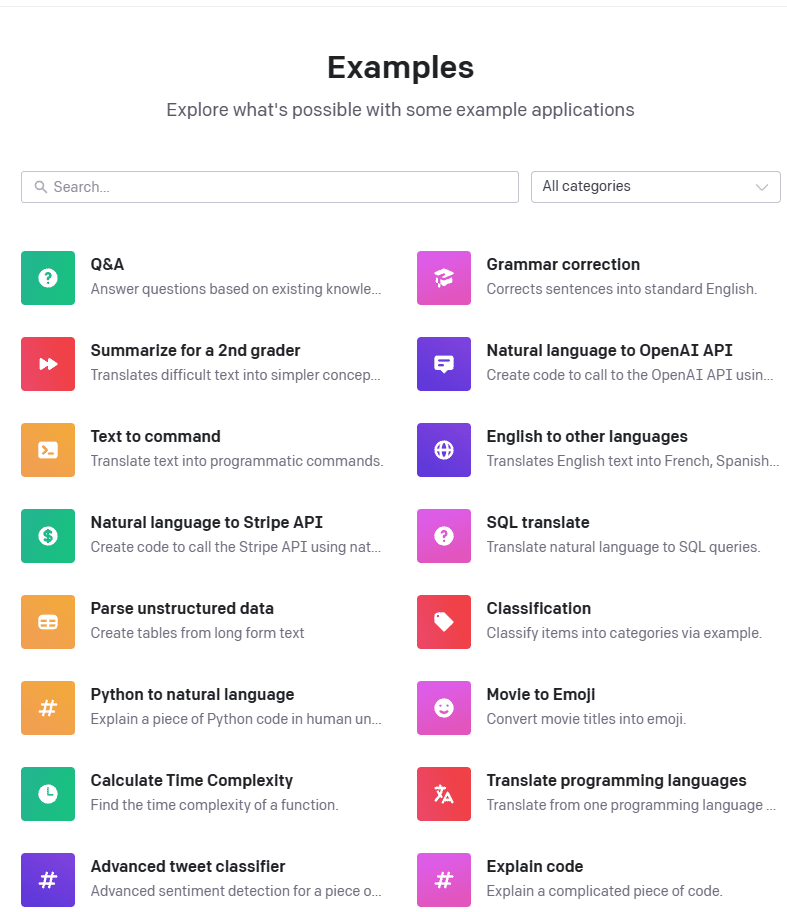The height and width of the screenshot is (912, 787).
Task: Click the clock icon for Calculate Time Complexity
Action: click(48, 794)
